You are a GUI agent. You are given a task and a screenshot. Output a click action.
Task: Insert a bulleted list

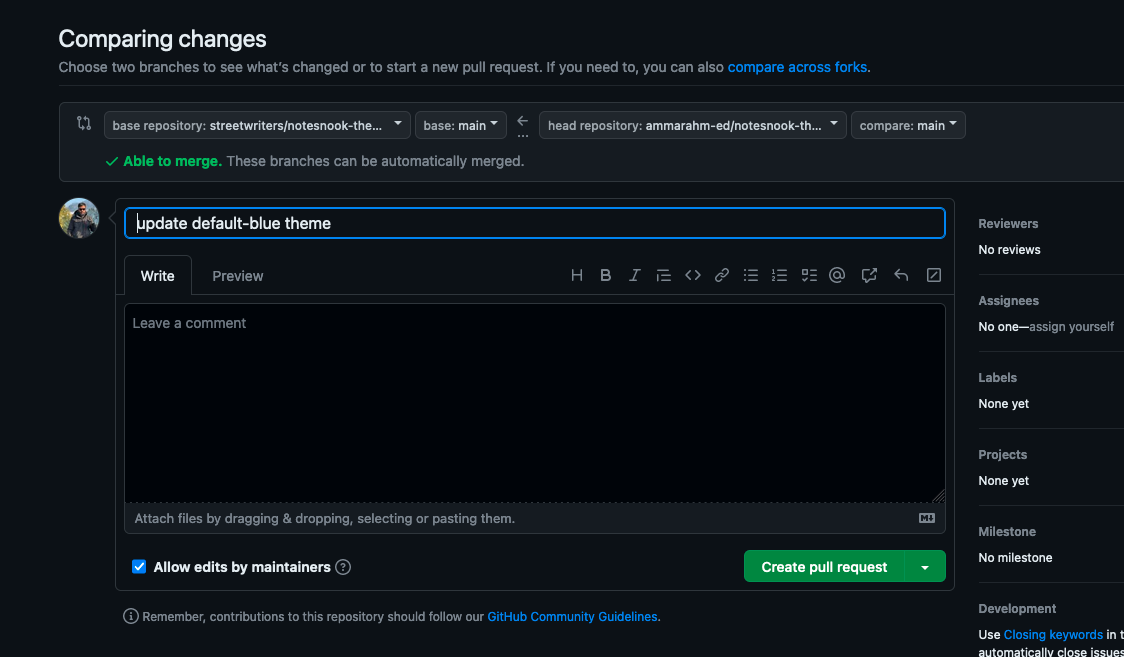point(751,276)
